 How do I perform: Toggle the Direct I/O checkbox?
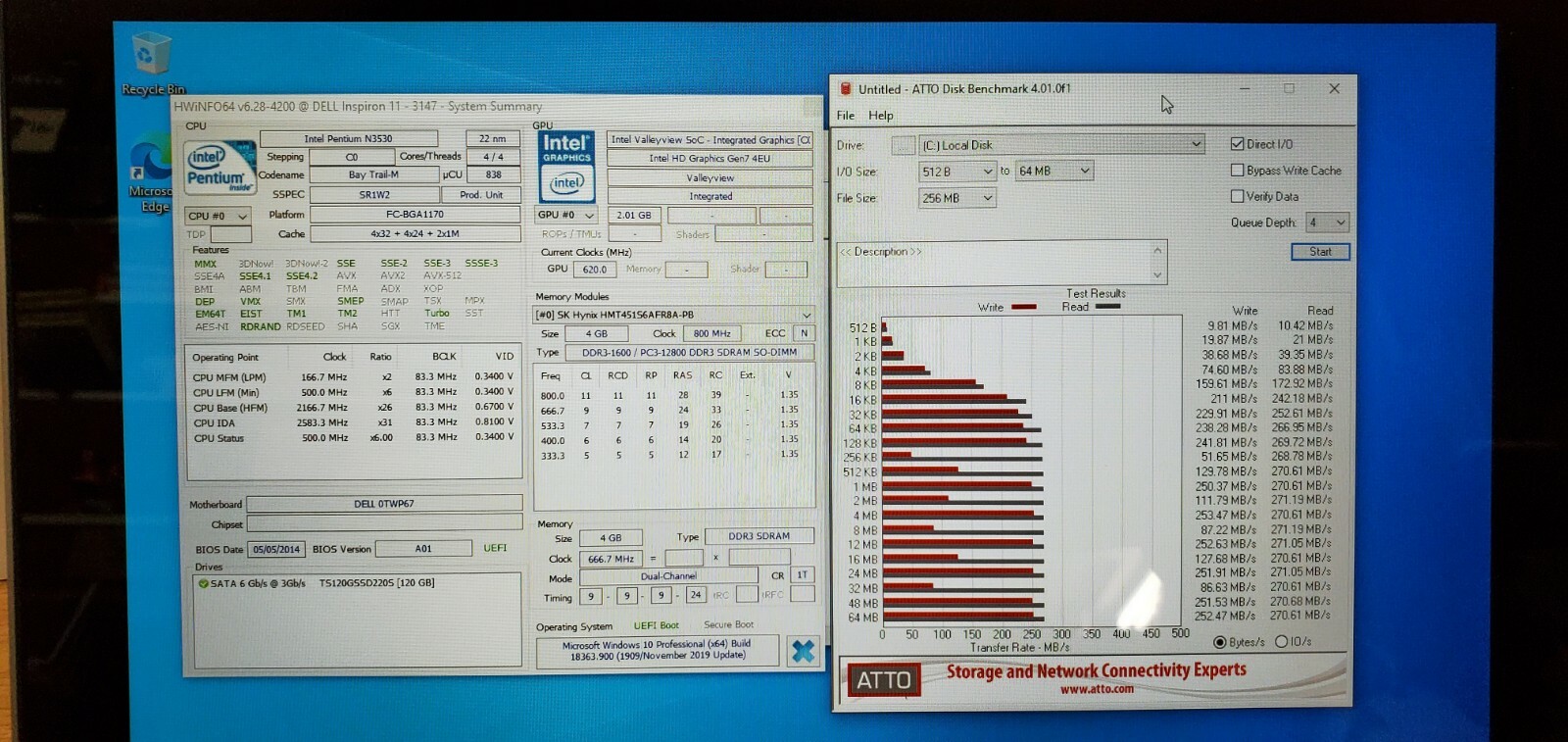[x=1237, y=144]
